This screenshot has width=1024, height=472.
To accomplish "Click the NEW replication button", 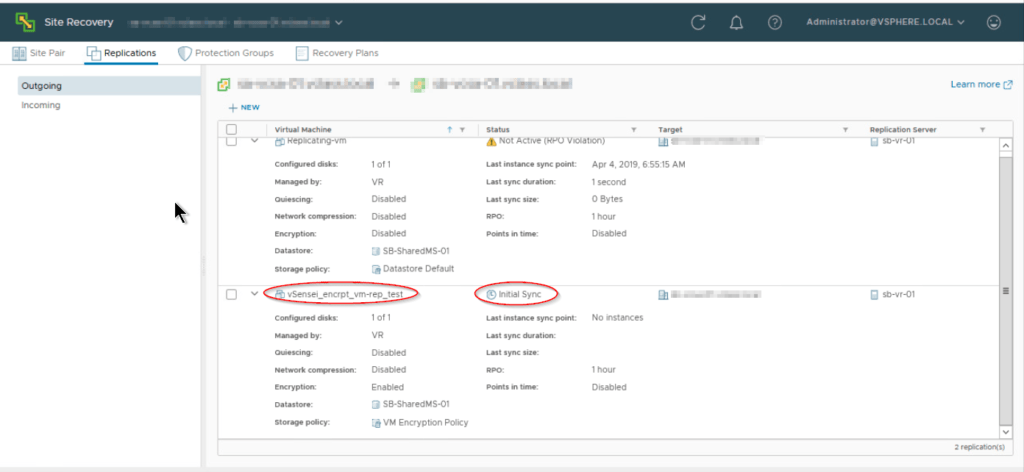I will (244, 107).
